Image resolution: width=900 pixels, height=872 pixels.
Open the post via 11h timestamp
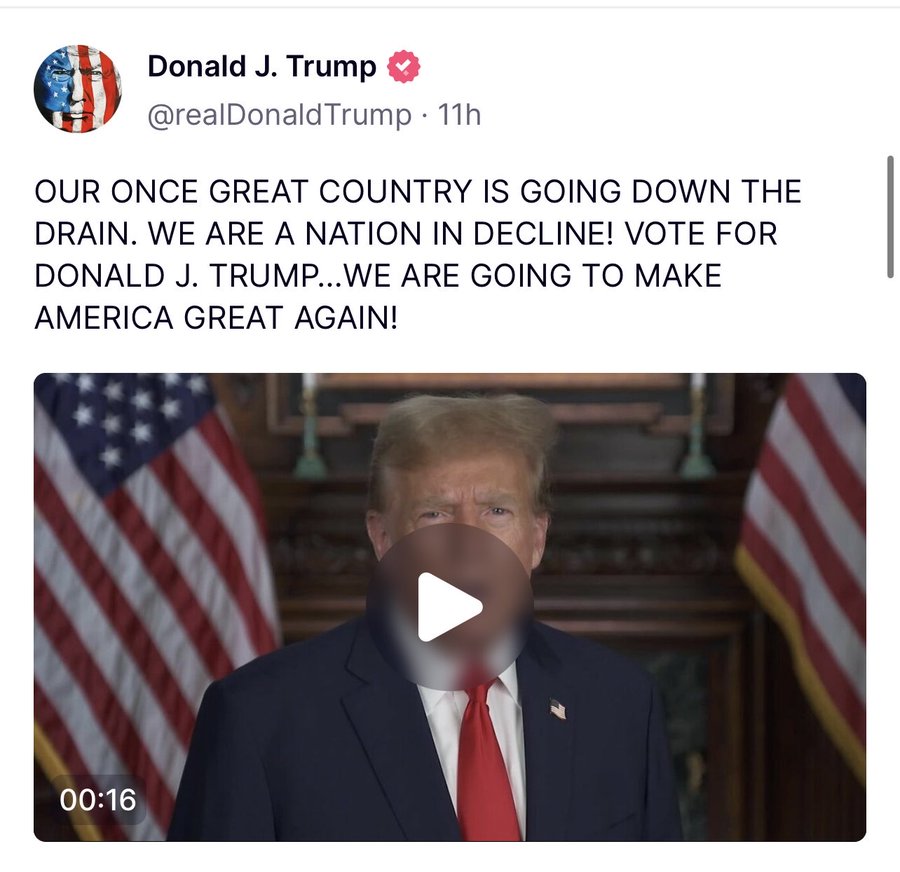click(459, 115)
